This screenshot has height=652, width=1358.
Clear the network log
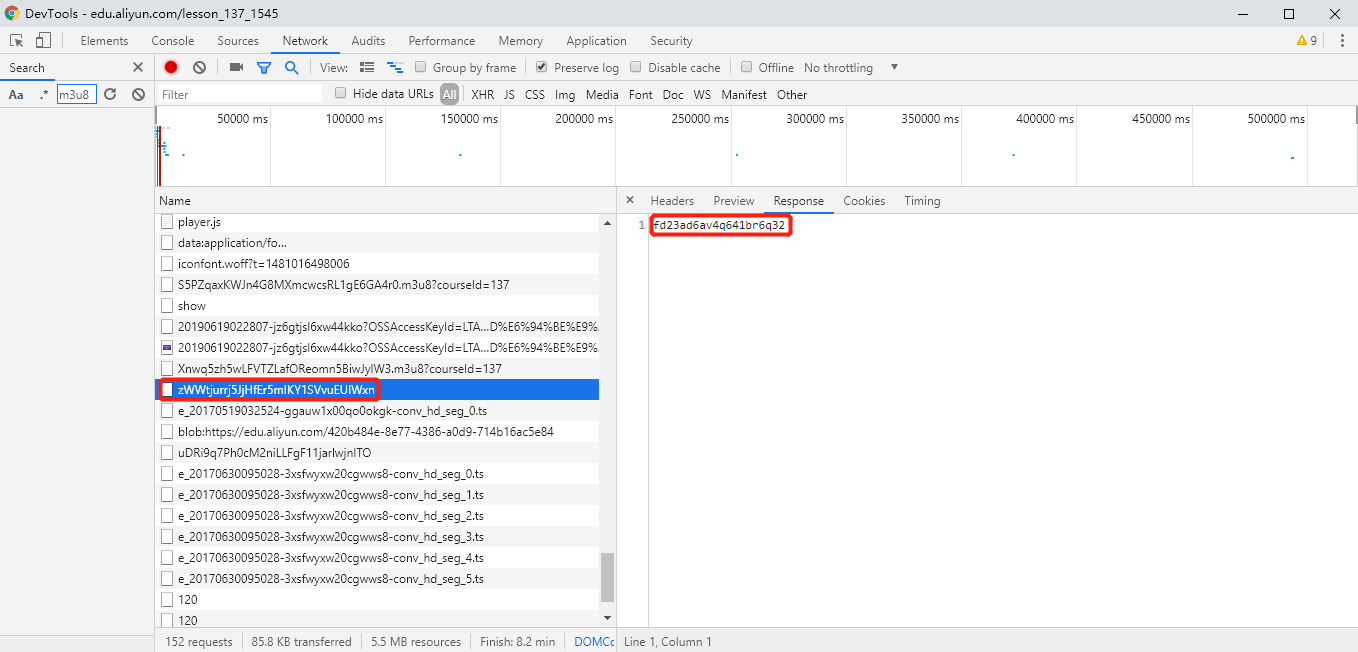[x=199, y=67]
